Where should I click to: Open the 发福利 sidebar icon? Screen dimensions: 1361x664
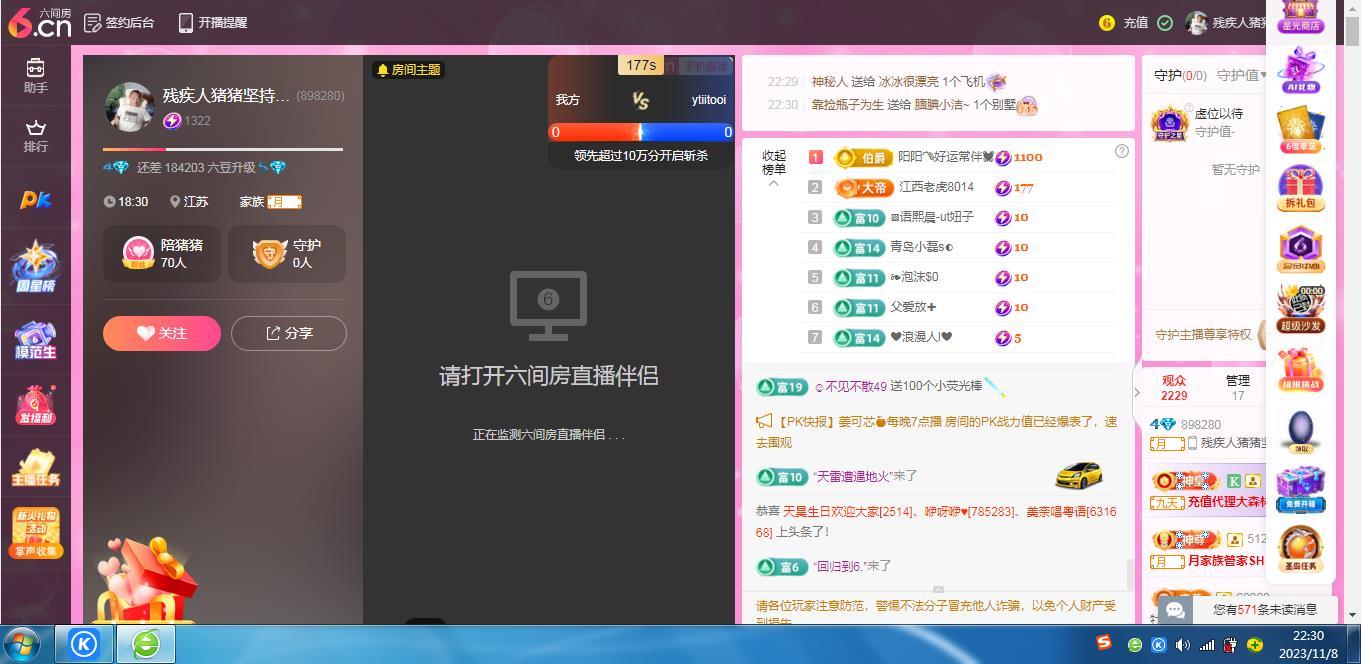36,406
